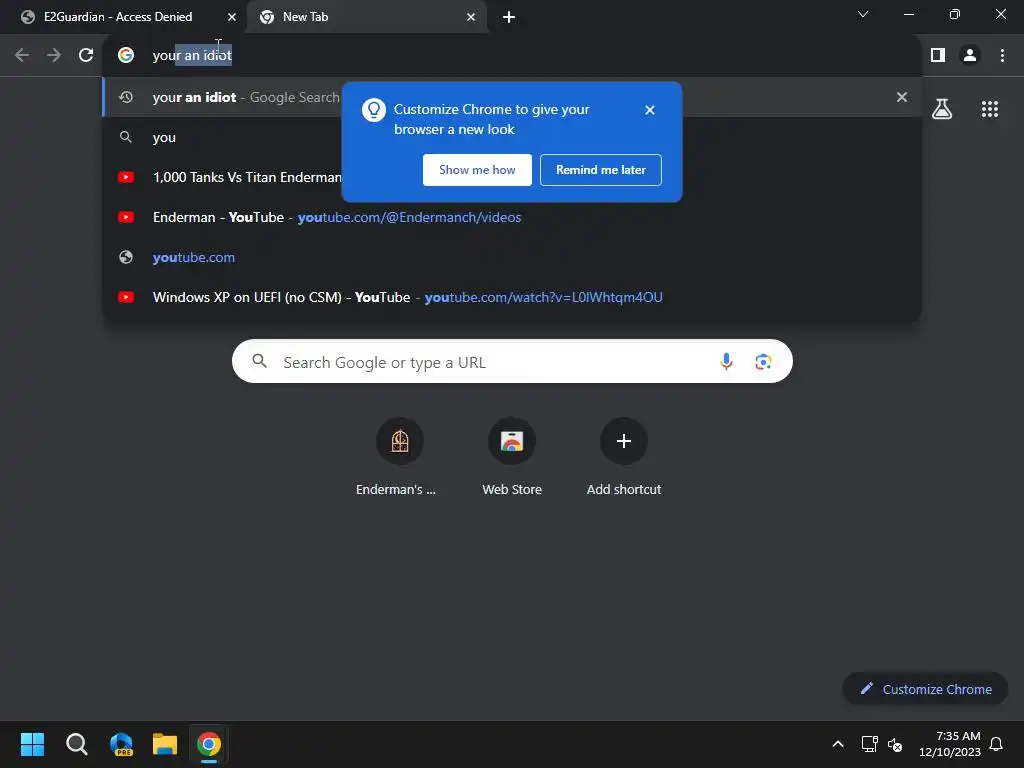
Task: Click the browser back arrow
Action: click(x=22, y=55)
